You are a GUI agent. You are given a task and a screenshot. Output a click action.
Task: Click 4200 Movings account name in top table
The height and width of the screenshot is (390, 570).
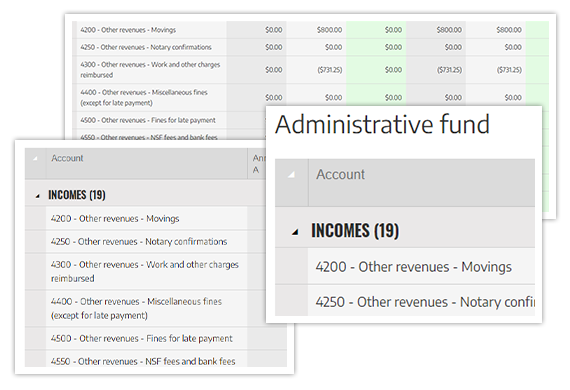128,30
